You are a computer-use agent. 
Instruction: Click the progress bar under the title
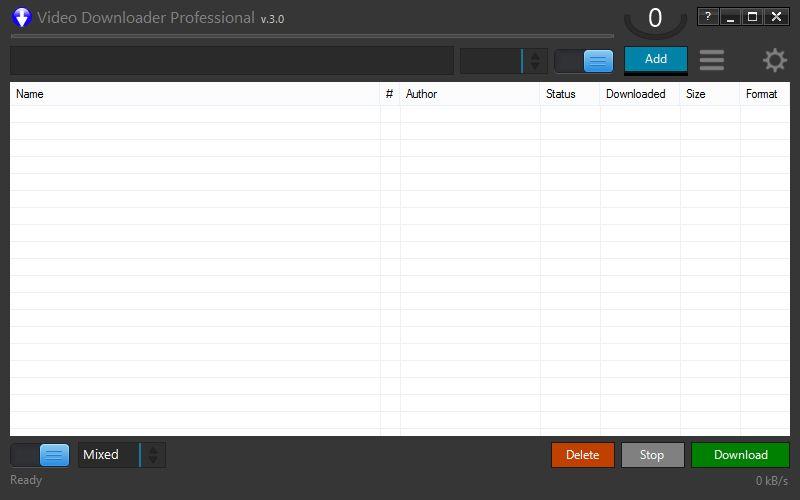[x=312, y=36]
